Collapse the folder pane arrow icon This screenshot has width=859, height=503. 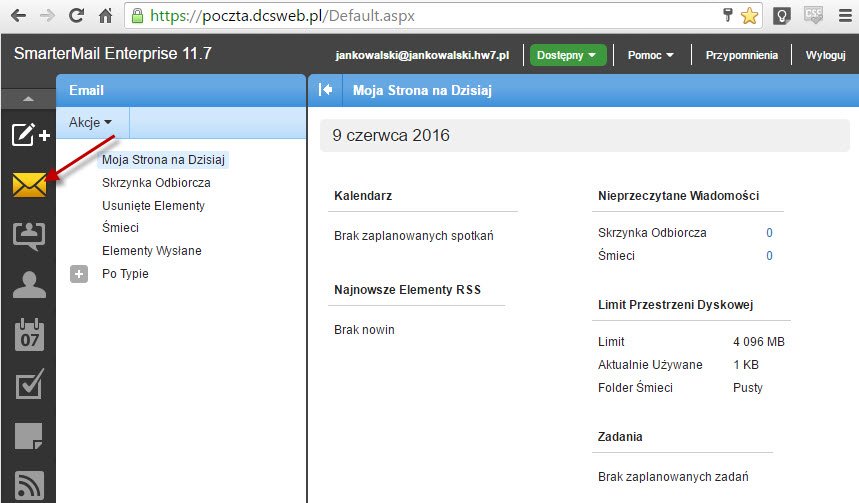325,89
